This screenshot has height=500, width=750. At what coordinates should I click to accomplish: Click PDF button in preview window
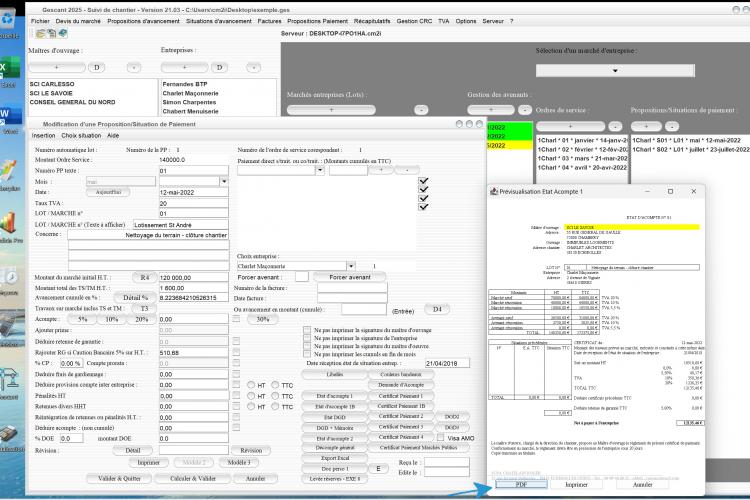point(521,484)
